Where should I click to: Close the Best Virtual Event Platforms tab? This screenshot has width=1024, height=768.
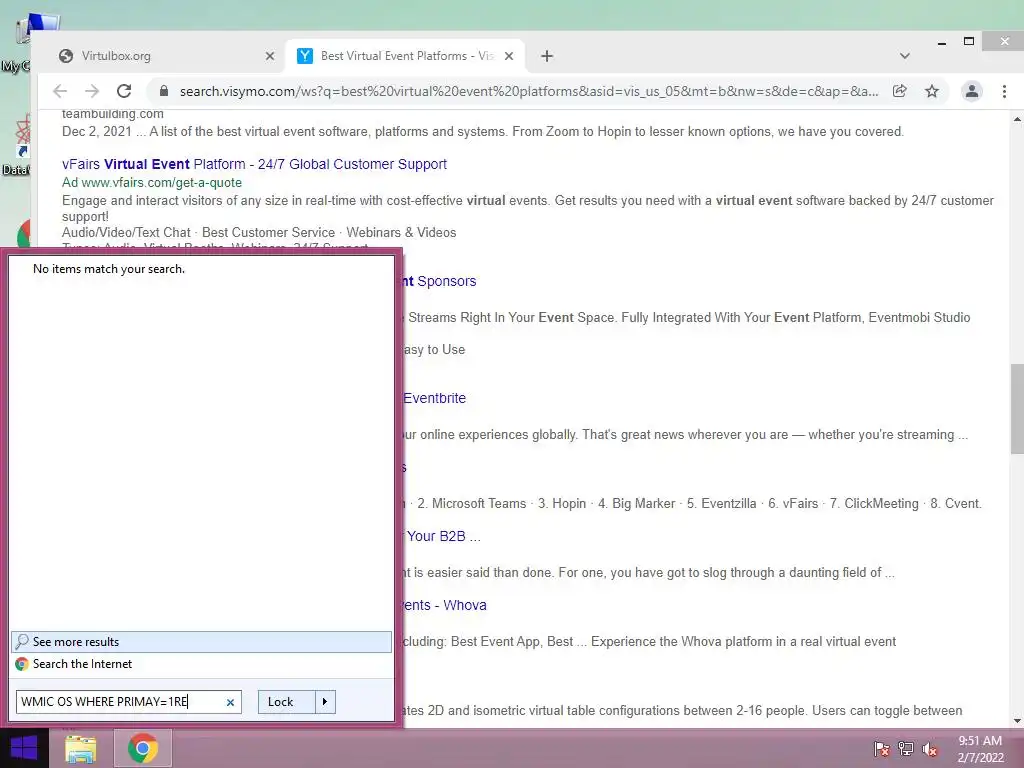509,56
